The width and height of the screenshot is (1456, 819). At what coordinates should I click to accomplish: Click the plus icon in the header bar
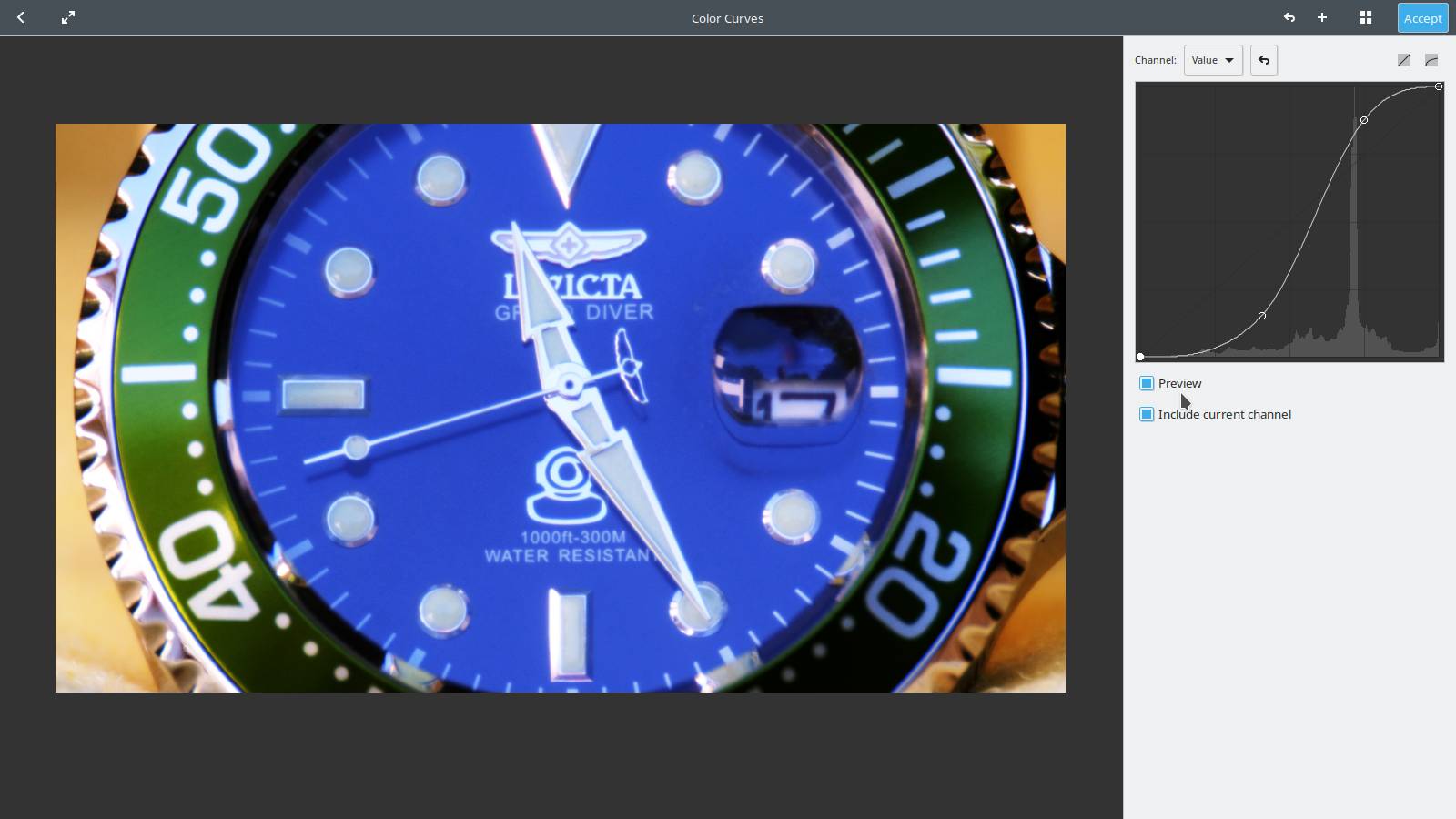click(1322, 17)
